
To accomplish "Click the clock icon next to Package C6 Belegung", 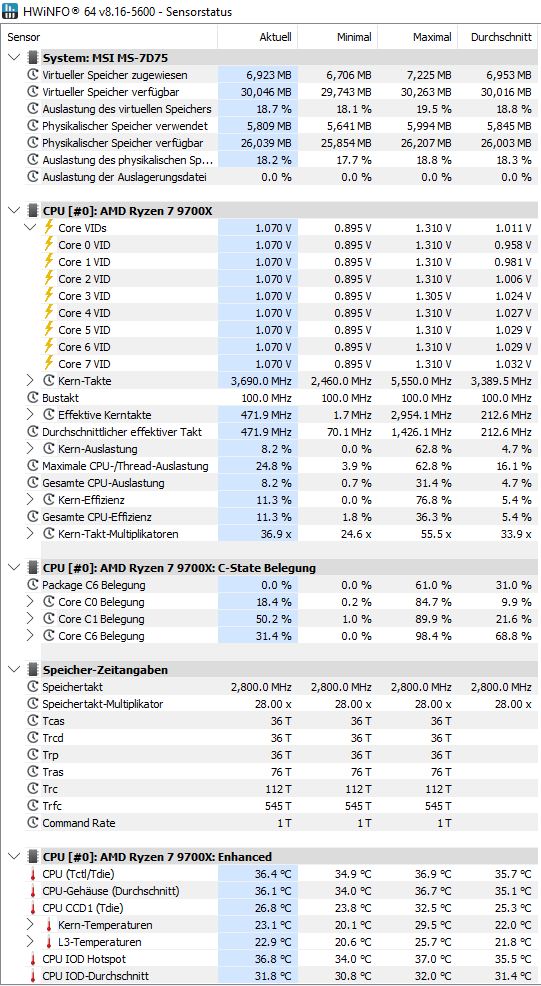I will coord(33,585).
